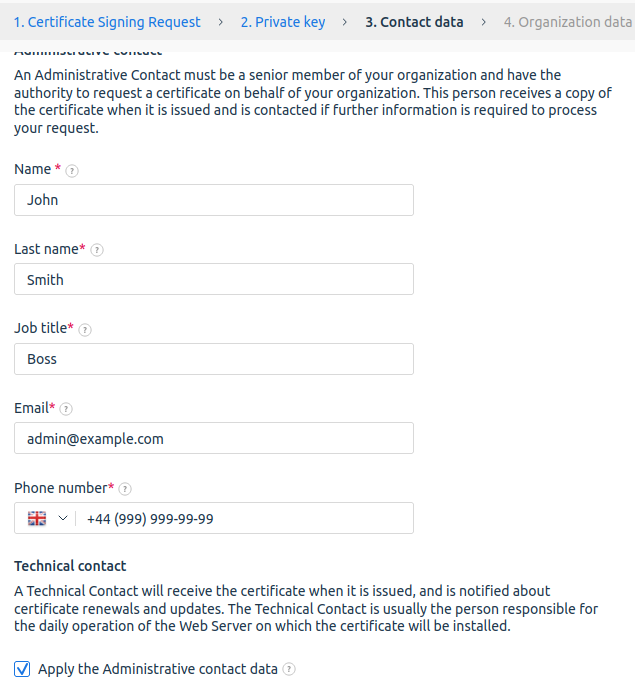Open the Job title help tooltip icon

[85, 329]
